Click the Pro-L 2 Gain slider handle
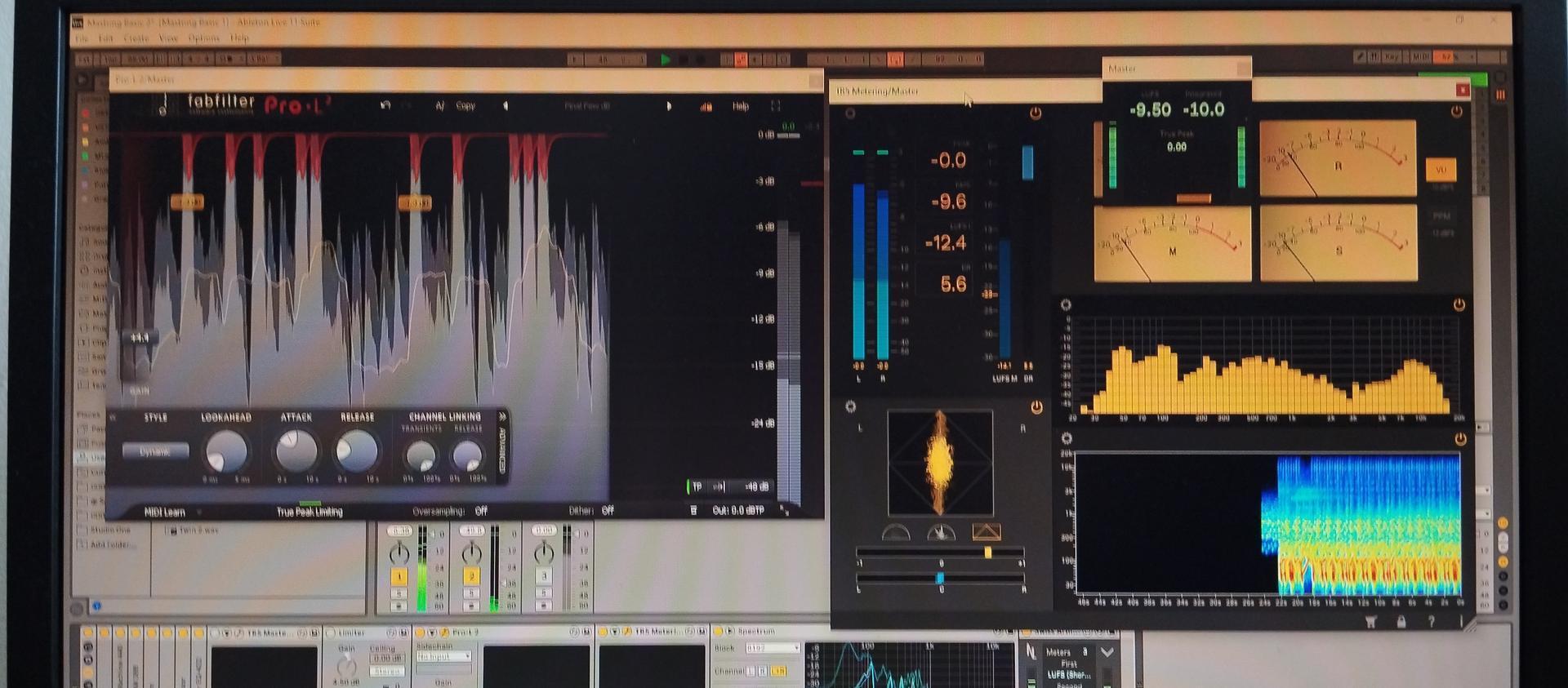This screenshot has height=688, width=1568. point(140,338)
